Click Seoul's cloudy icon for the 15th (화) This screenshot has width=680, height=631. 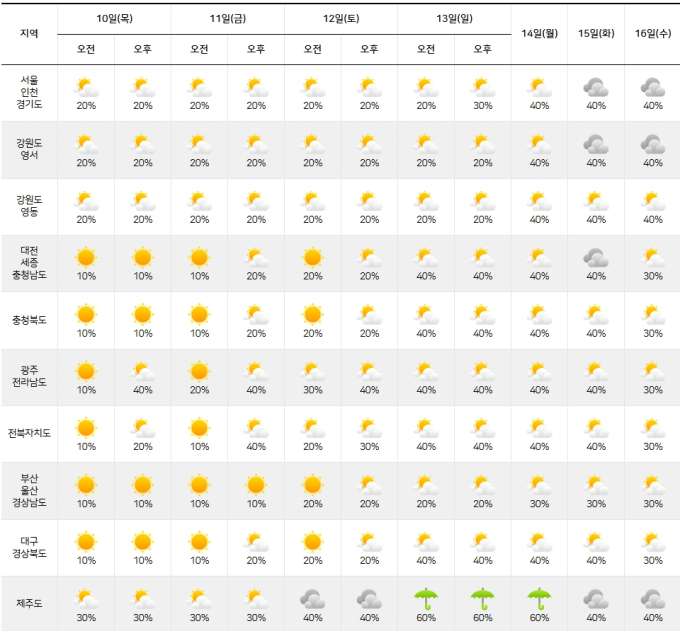pyautogui.click(x=596, y=87)
